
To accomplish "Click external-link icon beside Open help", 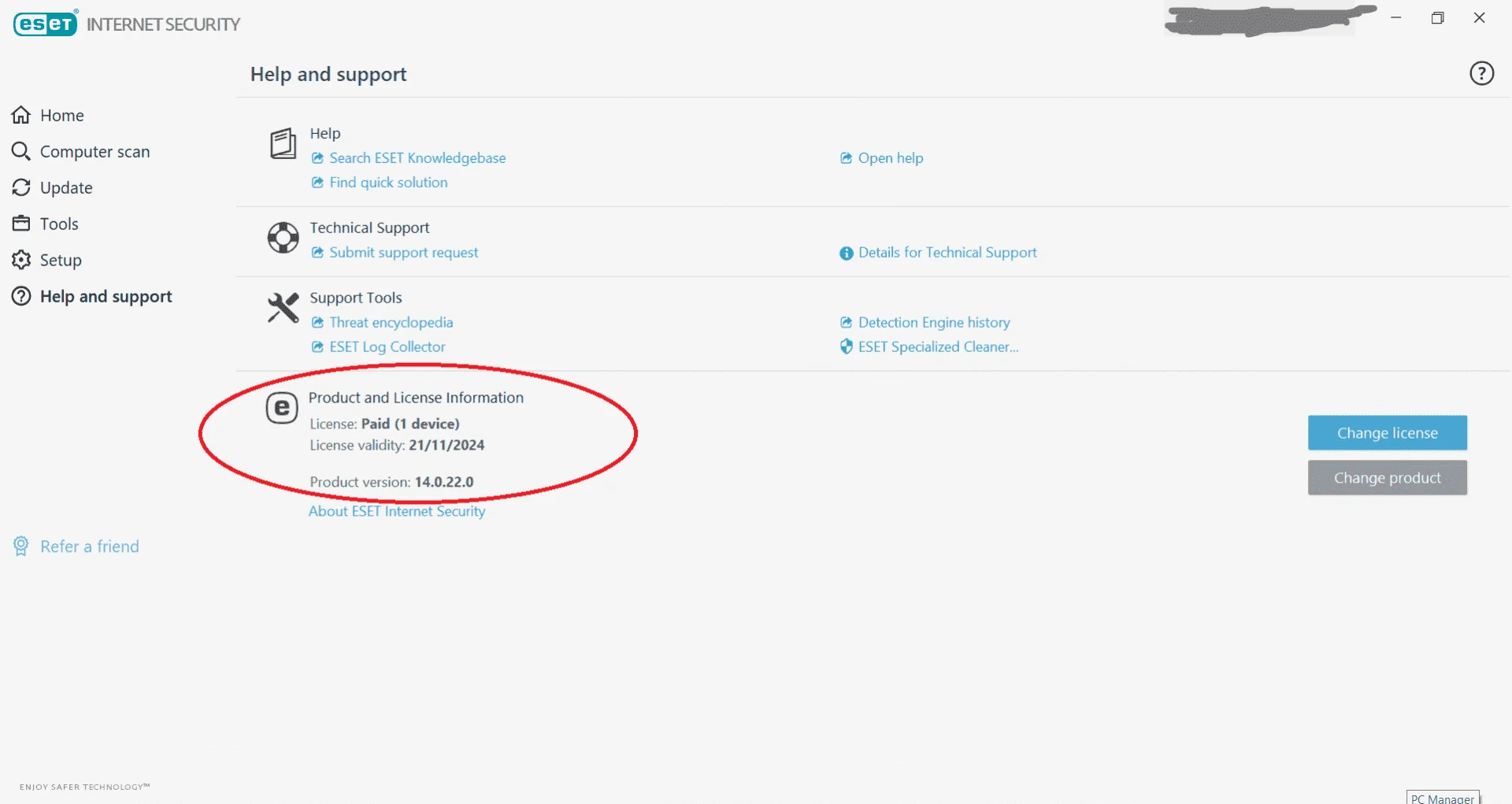I will pyautogui.click(x=847, y=158).
